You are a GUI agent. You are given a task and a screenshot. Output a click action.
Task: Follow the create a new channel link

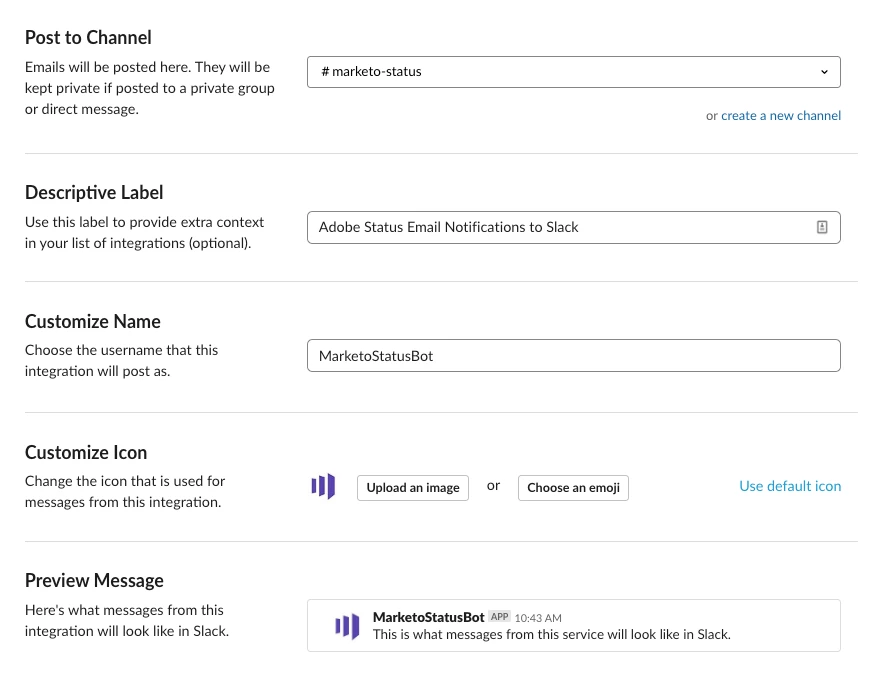point(780,116)
